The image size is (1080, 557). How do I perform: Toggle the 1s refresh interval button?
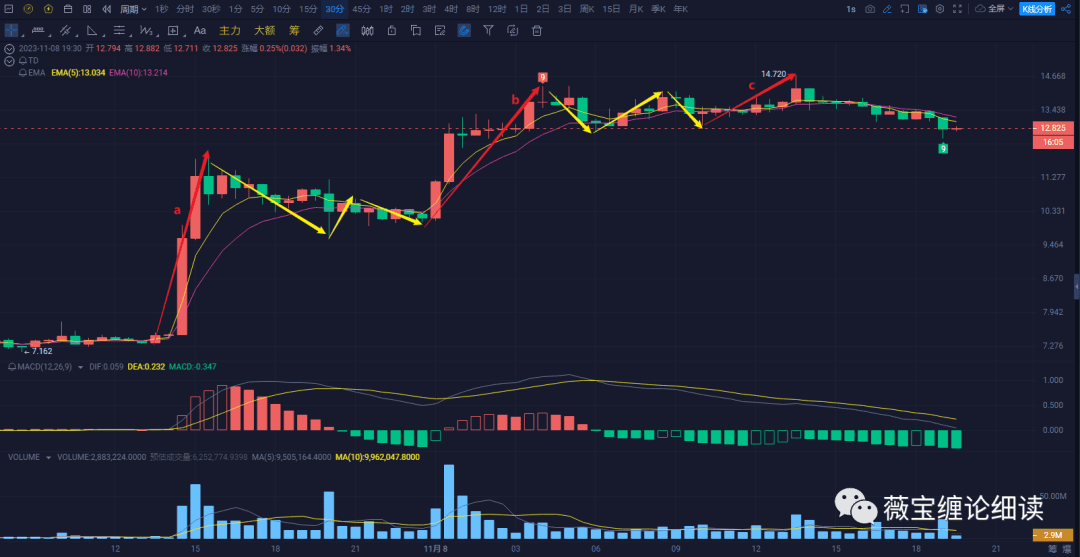(851, 9)
